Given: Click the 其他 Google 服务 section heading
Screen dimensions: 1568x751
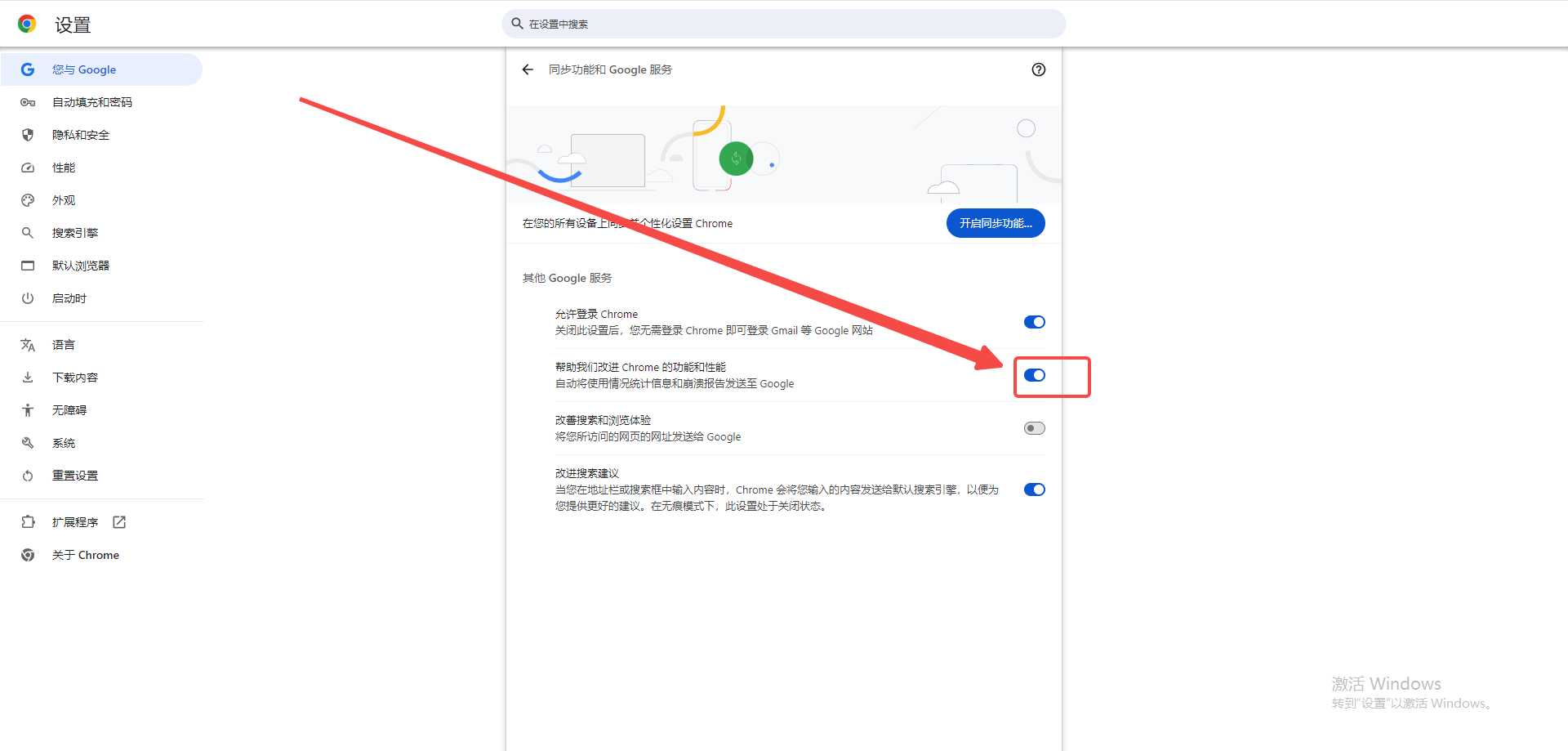Looking at the screenshot, I should tap(567, 278).
